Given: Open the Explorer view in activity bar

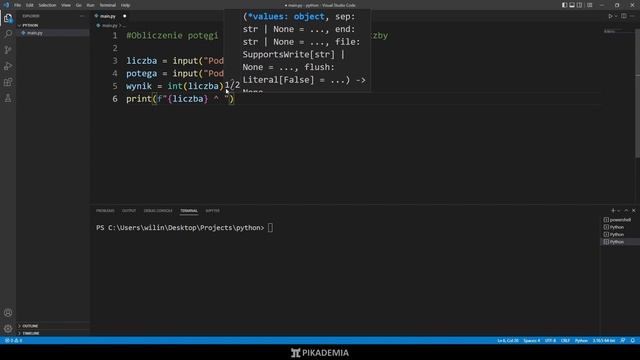Looking at the screenshot, I should tap(8, 18).
